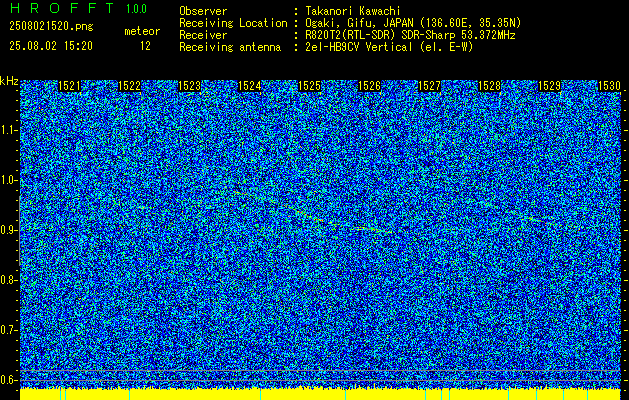Click the 1.0 frequency axis label

coord(8,180)
